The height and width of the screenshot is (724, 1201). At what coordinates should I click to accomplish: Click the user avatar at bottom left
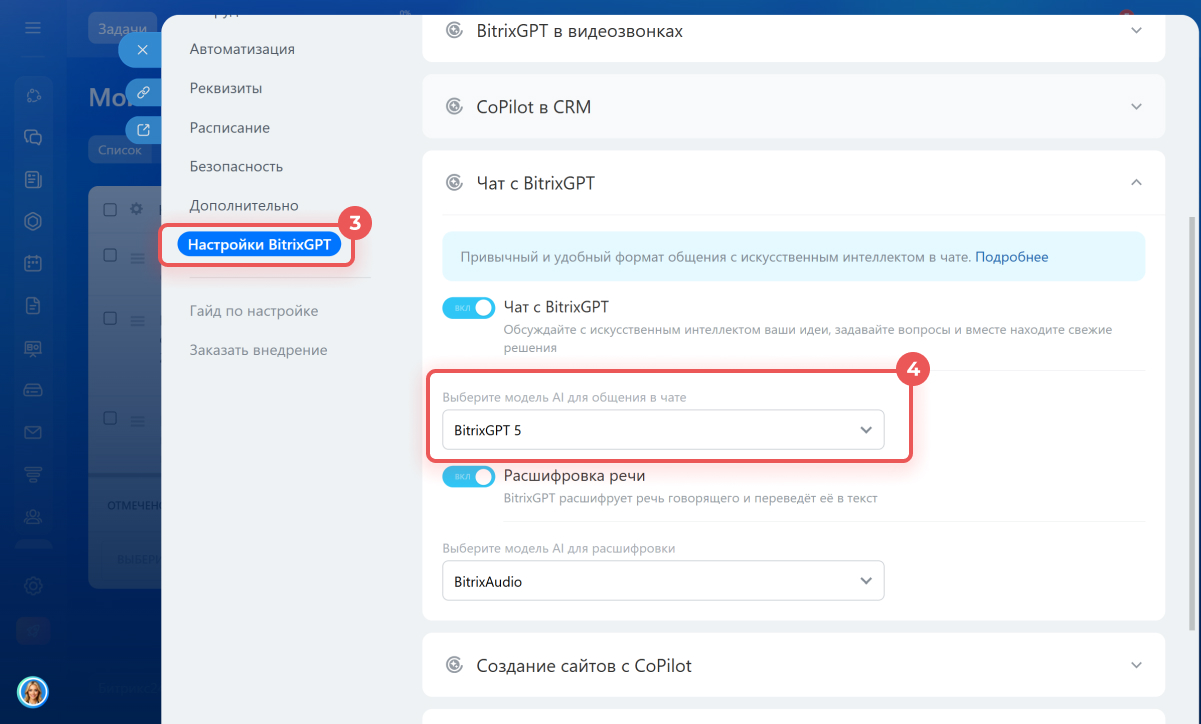(x=33, y=691)
